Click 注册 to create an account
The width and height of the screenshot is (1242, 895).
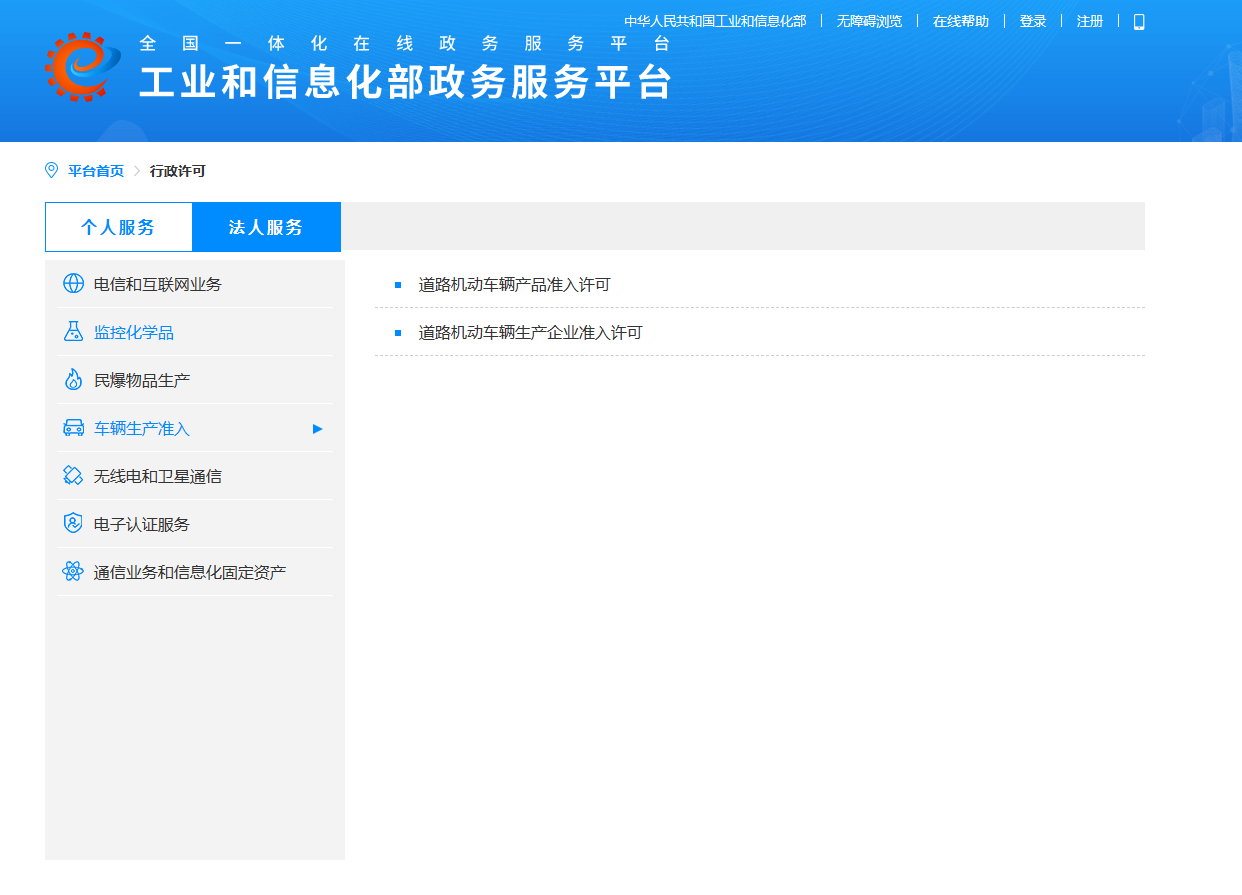click(x=1090, y=21)
